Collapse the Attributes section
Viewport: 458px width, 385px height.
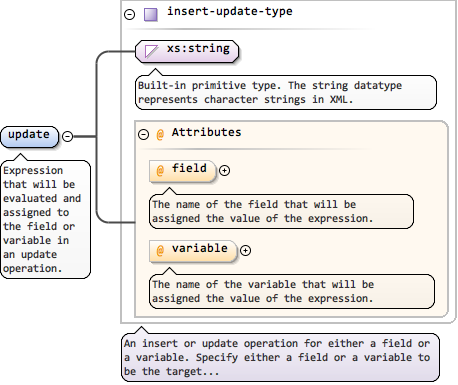[143, 134]
